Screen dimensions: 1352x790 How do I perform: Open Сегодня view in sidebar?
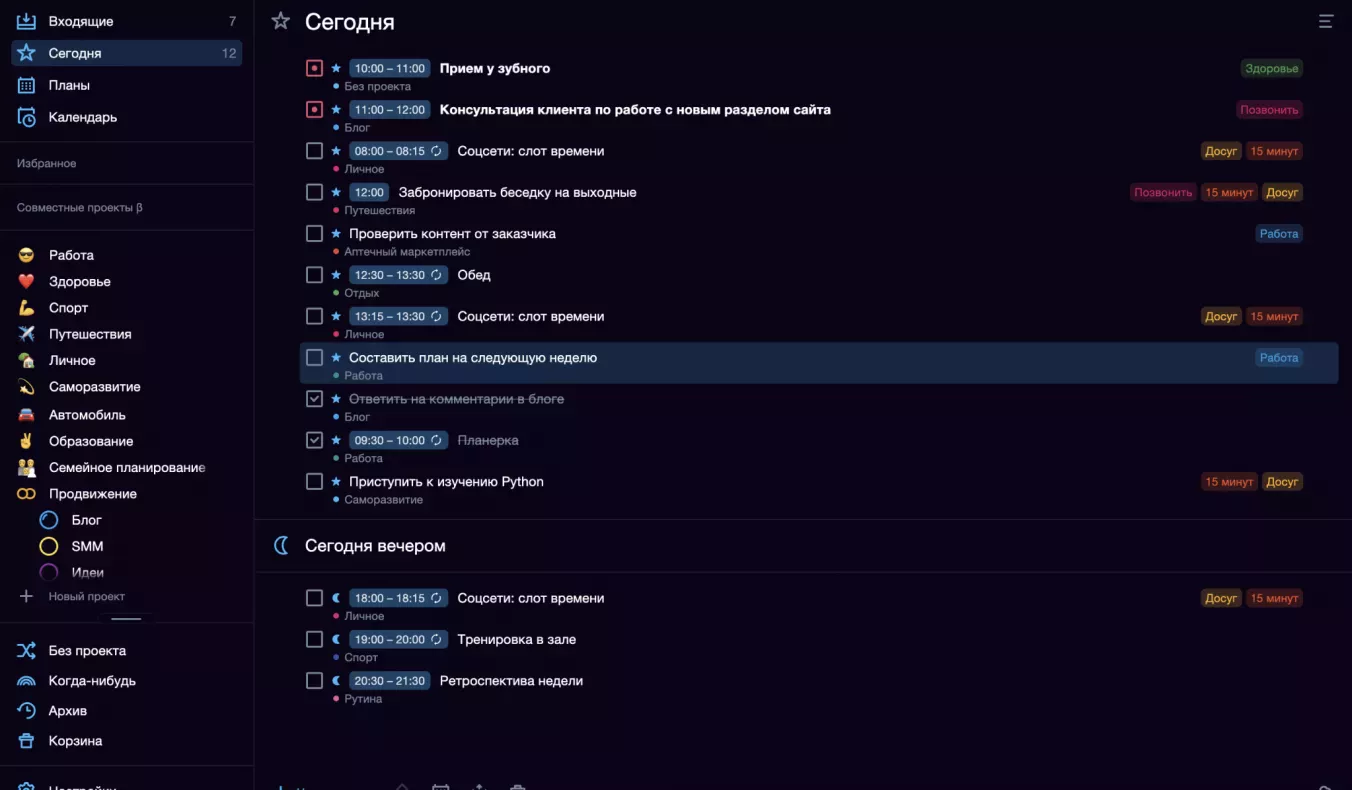click(127, 53)
